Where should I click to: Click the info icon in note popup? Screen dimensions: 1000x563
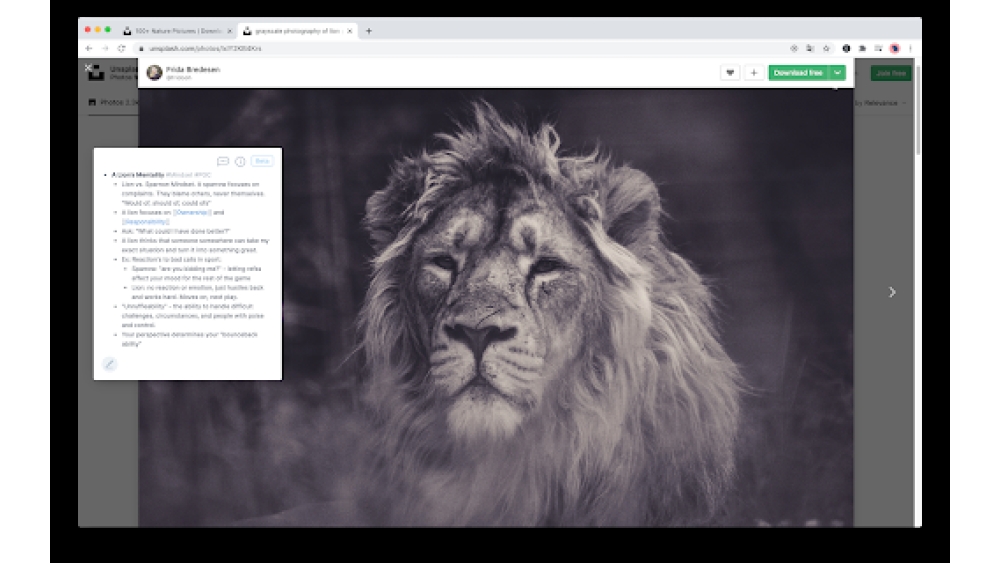pyautogui.click(x=240, y=161)
